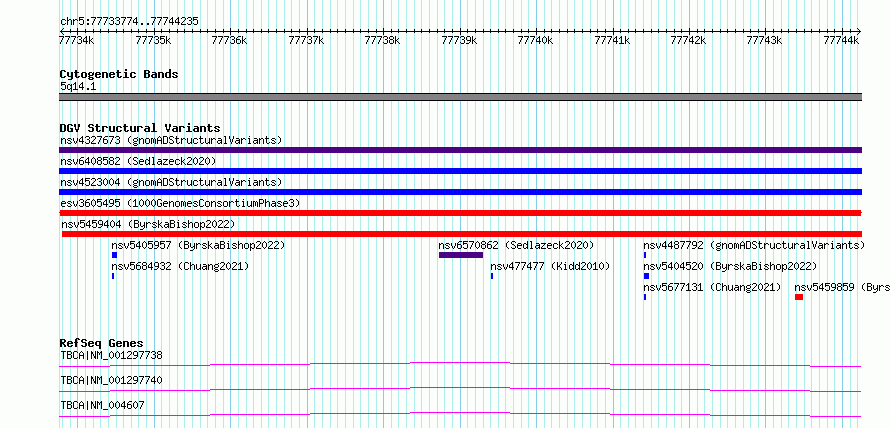Click the TBCA|NM_001297738 transcript label

pyautogui.click(x=111, y=355)
